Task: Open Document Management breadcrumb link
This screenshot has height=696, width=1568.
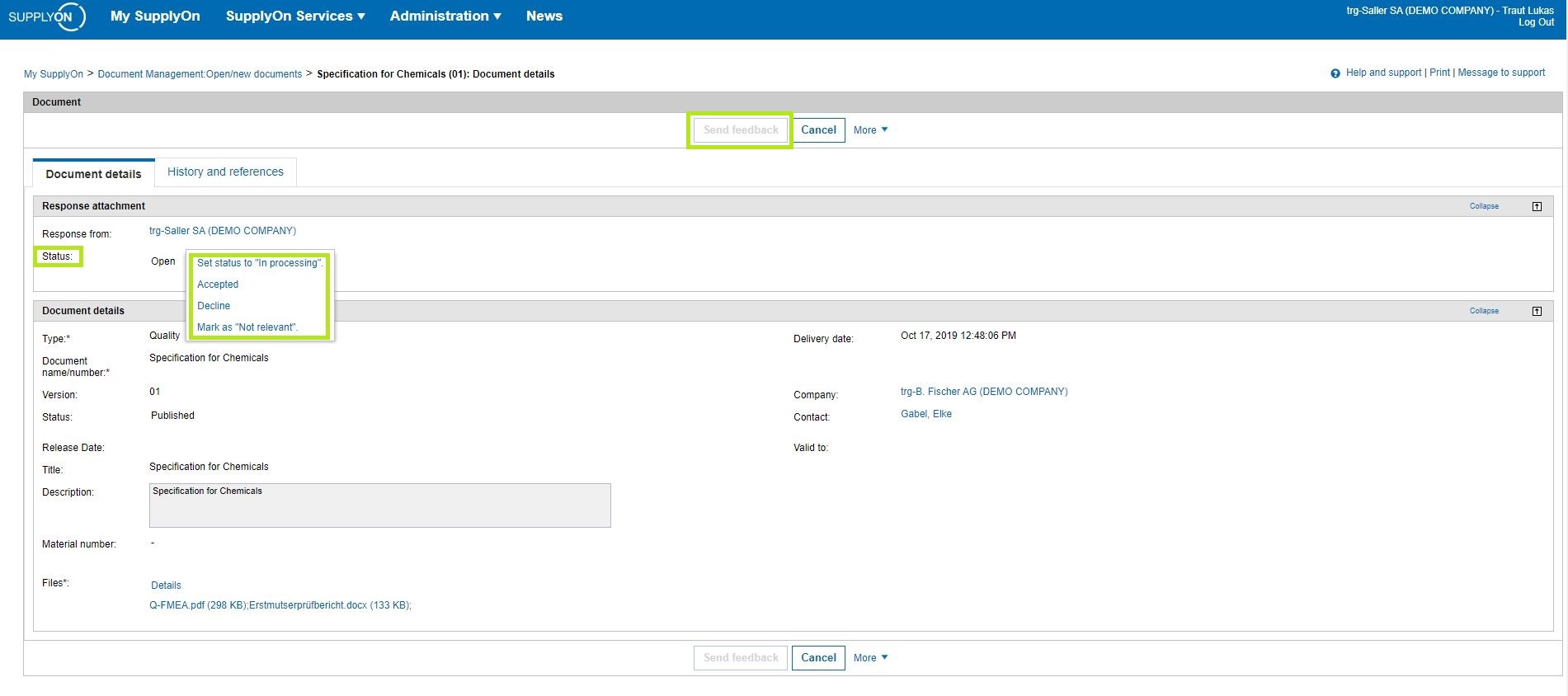Action: 200,74
